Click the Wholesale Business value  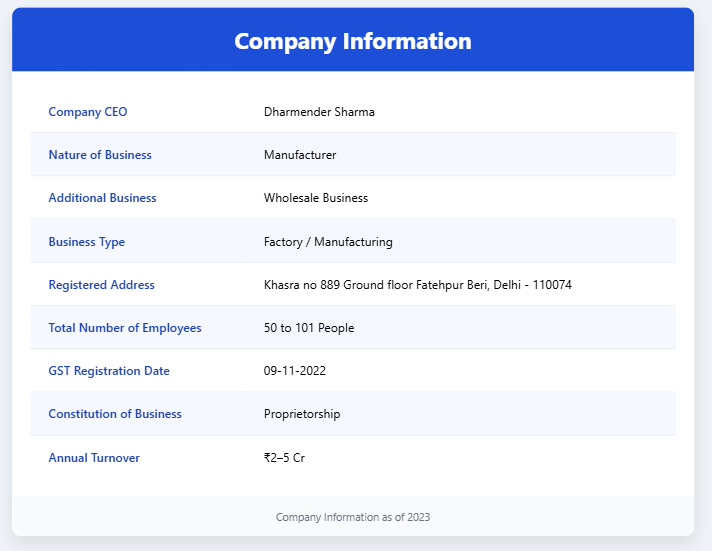(x=316, y=198)
